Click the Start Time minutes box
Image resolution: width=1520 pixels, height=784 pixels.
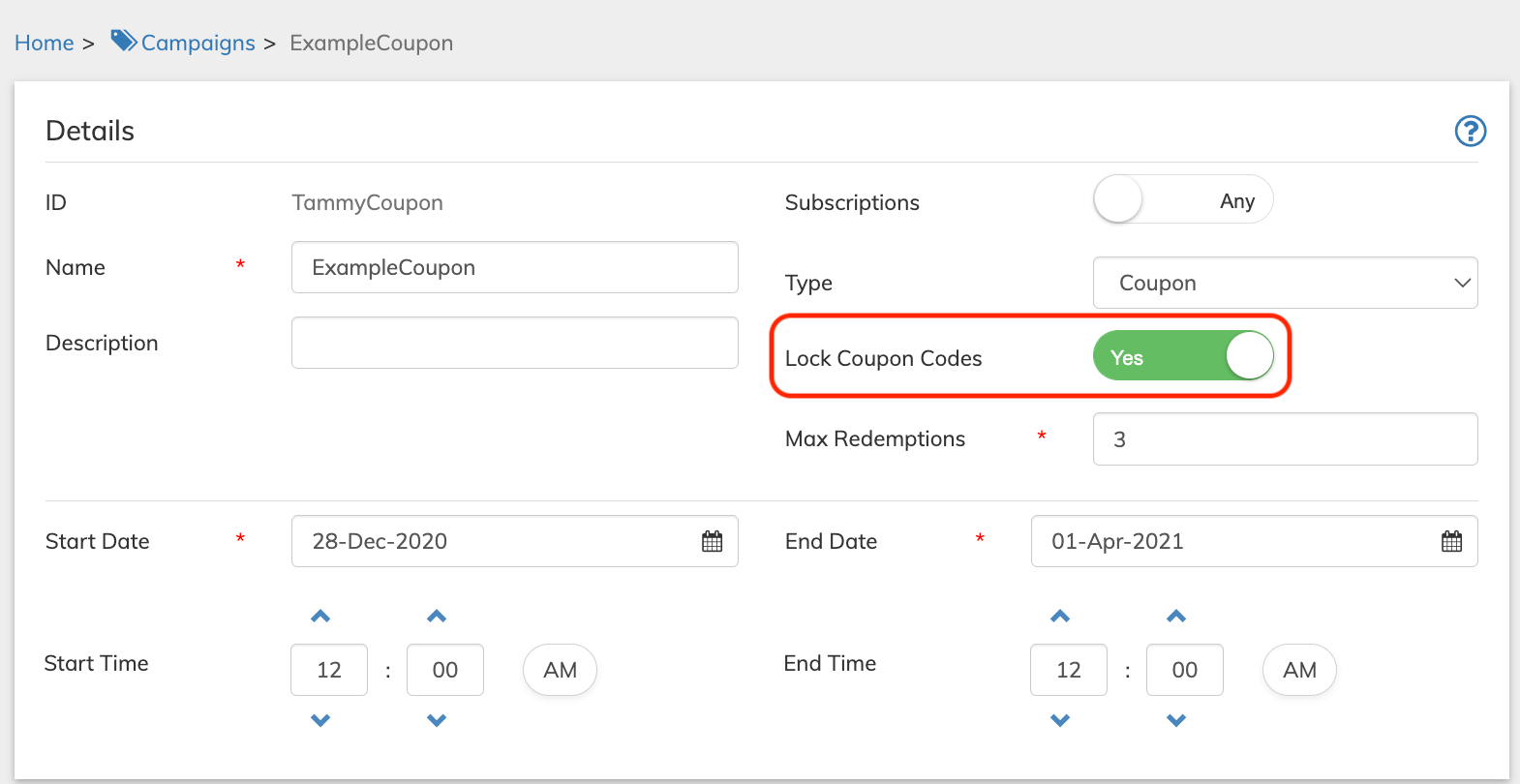(445, 670)
